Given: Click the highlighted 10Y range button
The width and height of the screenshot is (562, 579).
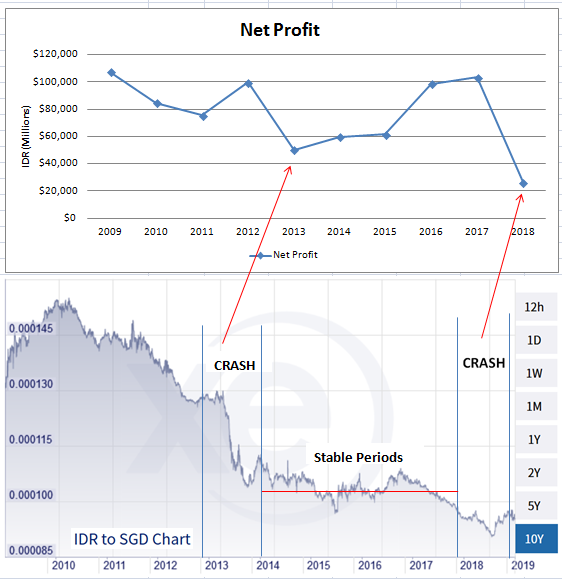Looking at the screenshot, I should [x=536, y=539].
